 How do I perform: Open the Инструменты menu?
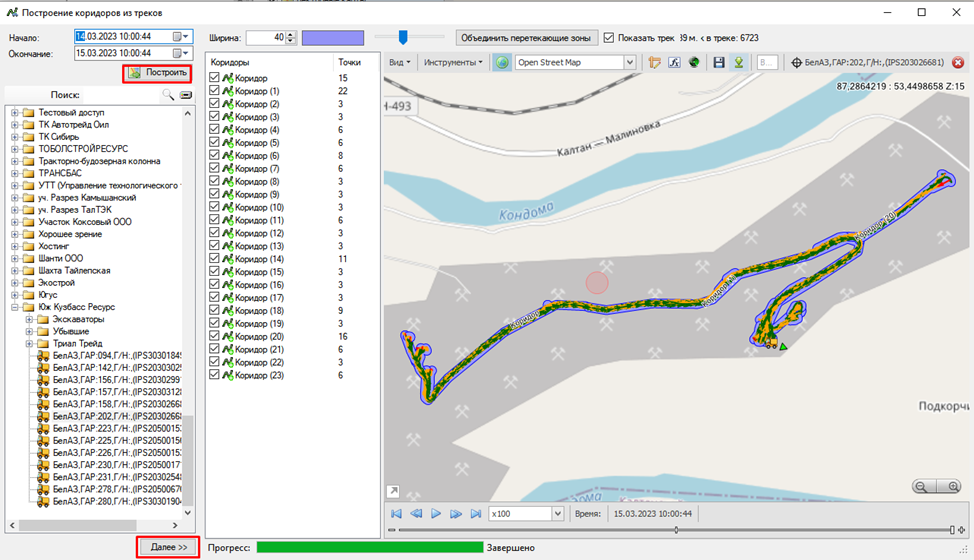[451, 63]
